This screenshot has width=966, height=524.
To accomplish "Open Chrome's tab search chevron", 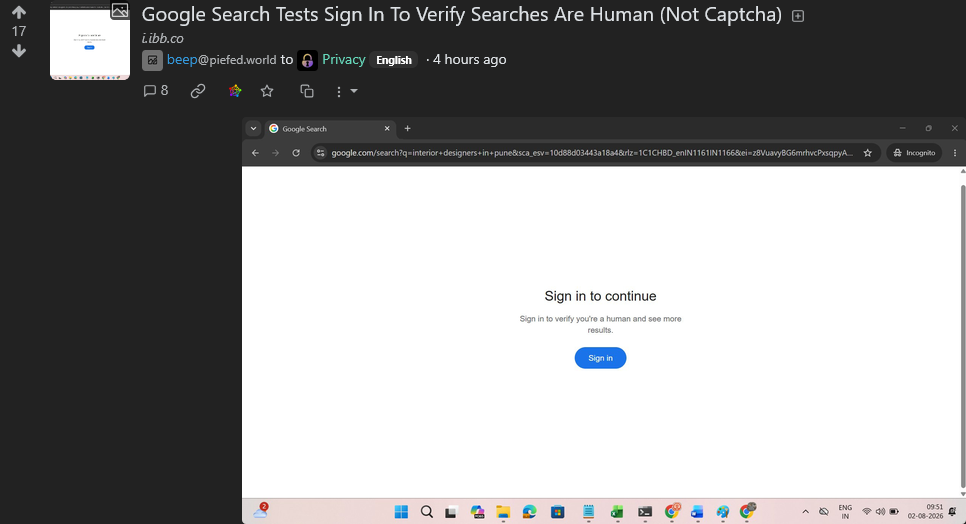I will point(253,129).
